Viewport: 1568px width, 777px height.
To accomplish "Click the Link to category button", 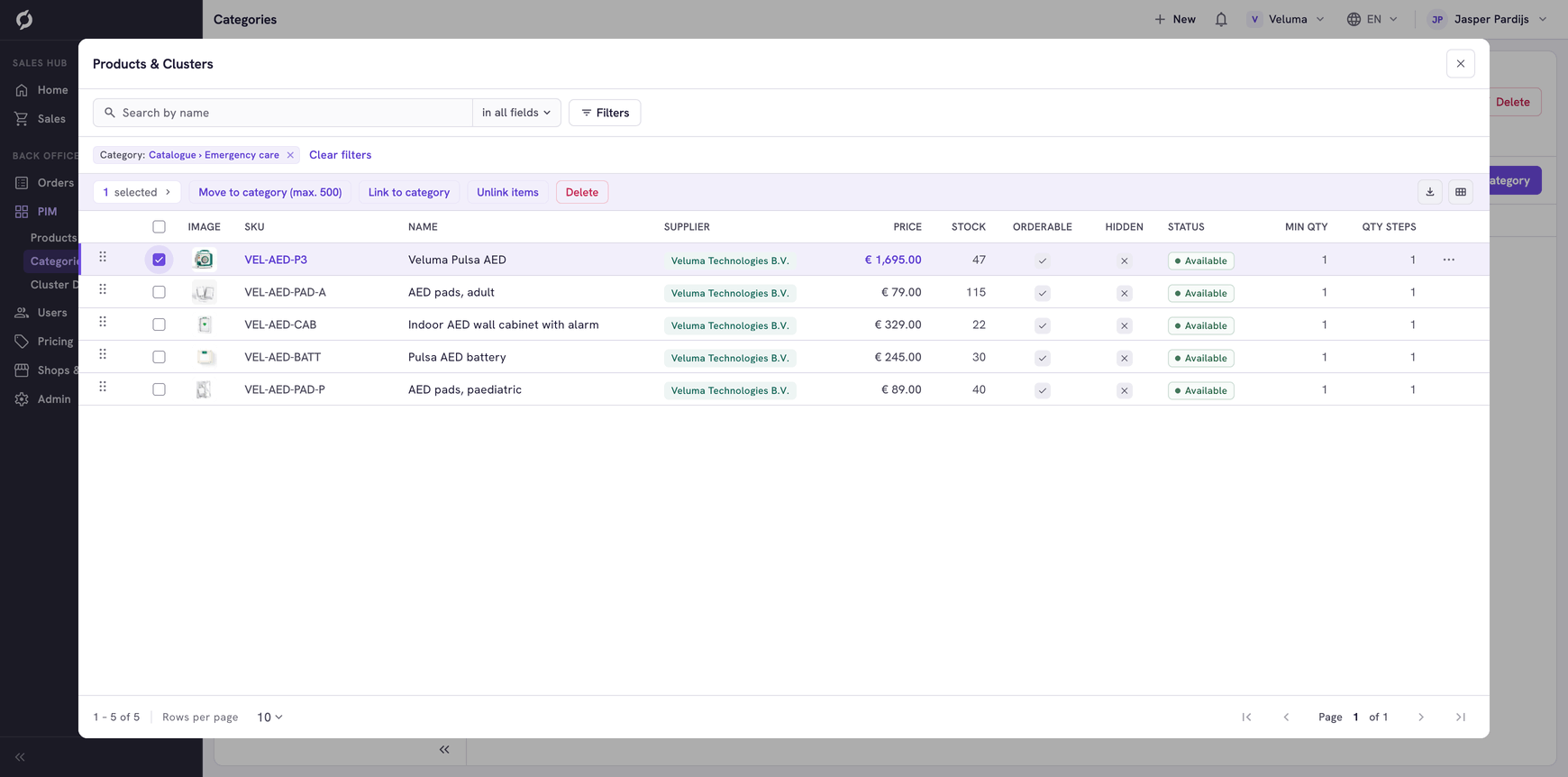I will click(x=409, y=192).
